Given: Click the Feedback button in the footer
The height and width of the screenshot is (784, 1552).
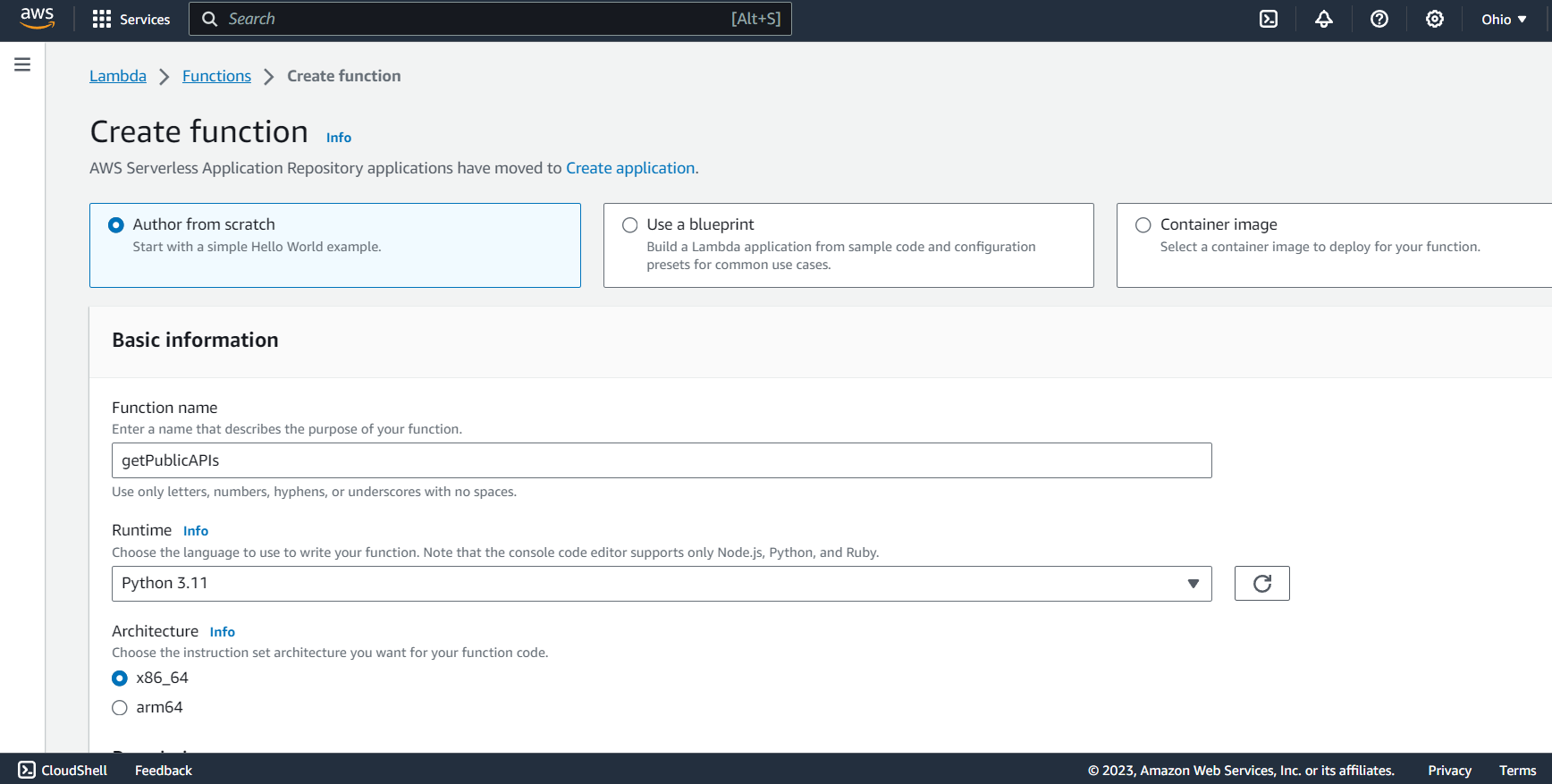Looking at the screenshot, I should [164, 771].
